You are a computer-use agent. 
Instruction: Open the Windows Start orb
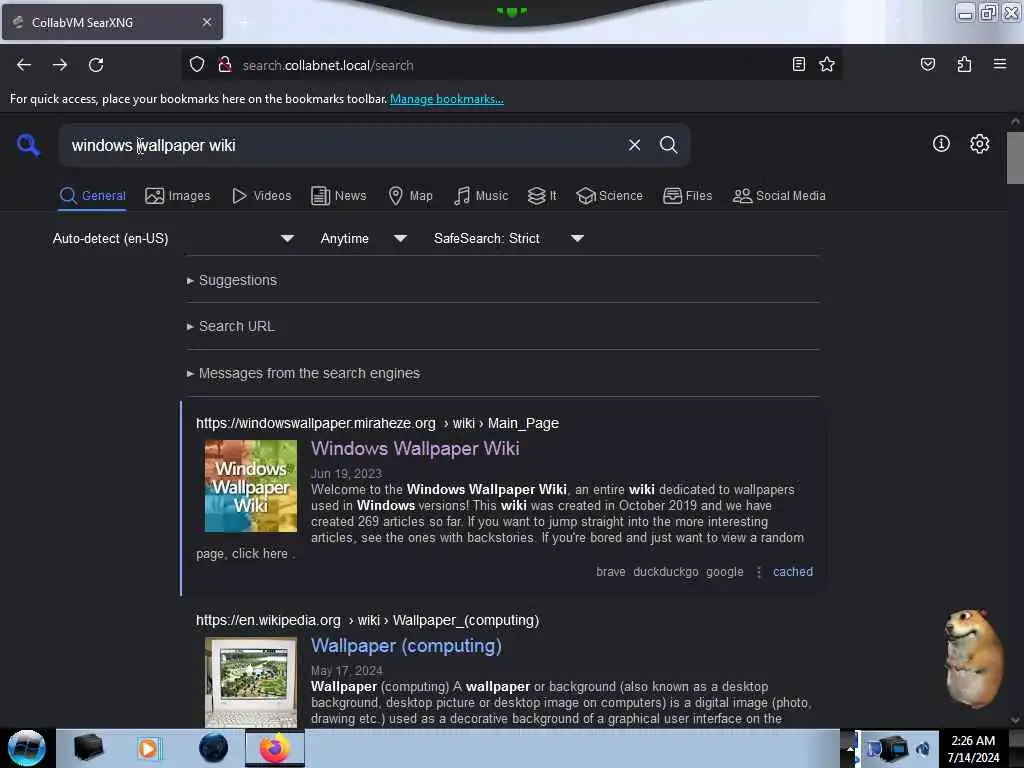tap(26, 748)
